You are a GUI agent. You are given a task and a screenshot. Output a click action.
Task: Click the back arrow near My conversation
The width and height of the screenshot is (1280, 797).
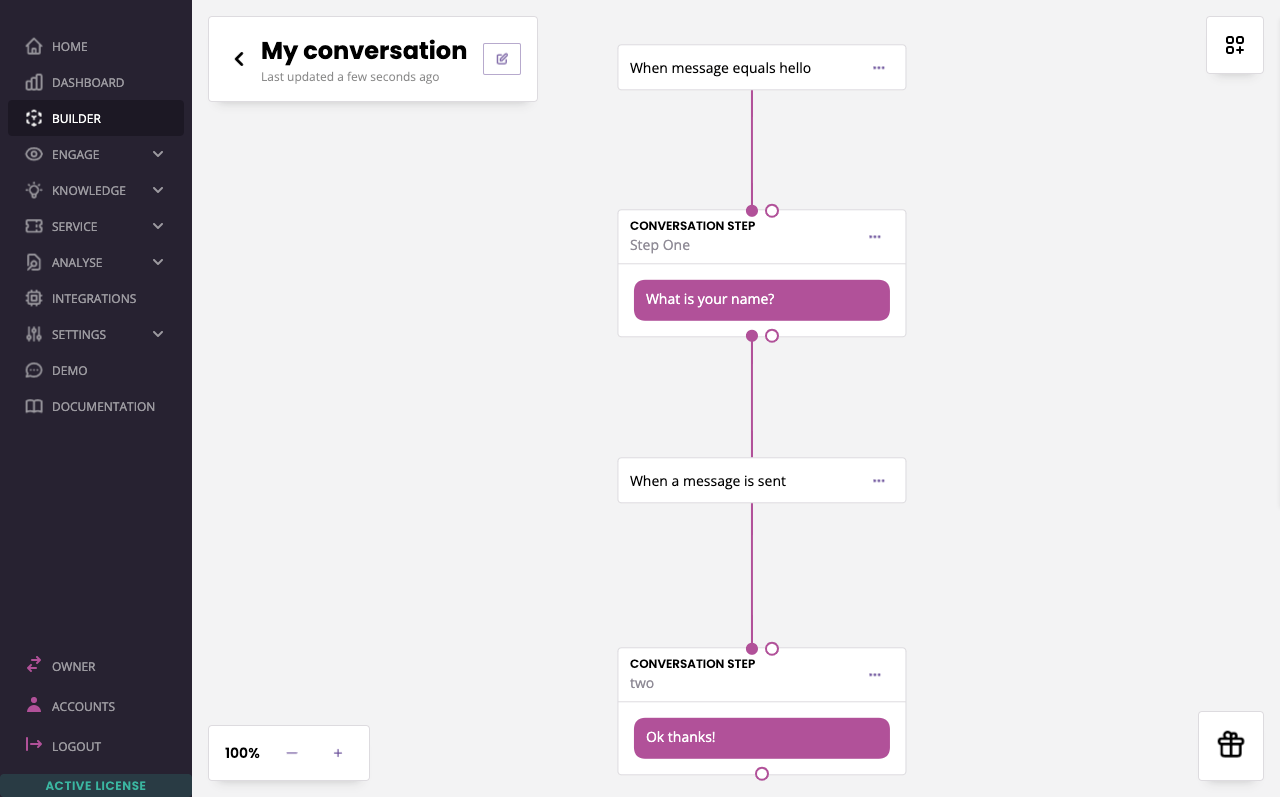pyautogui.click(x=239, y=58)
